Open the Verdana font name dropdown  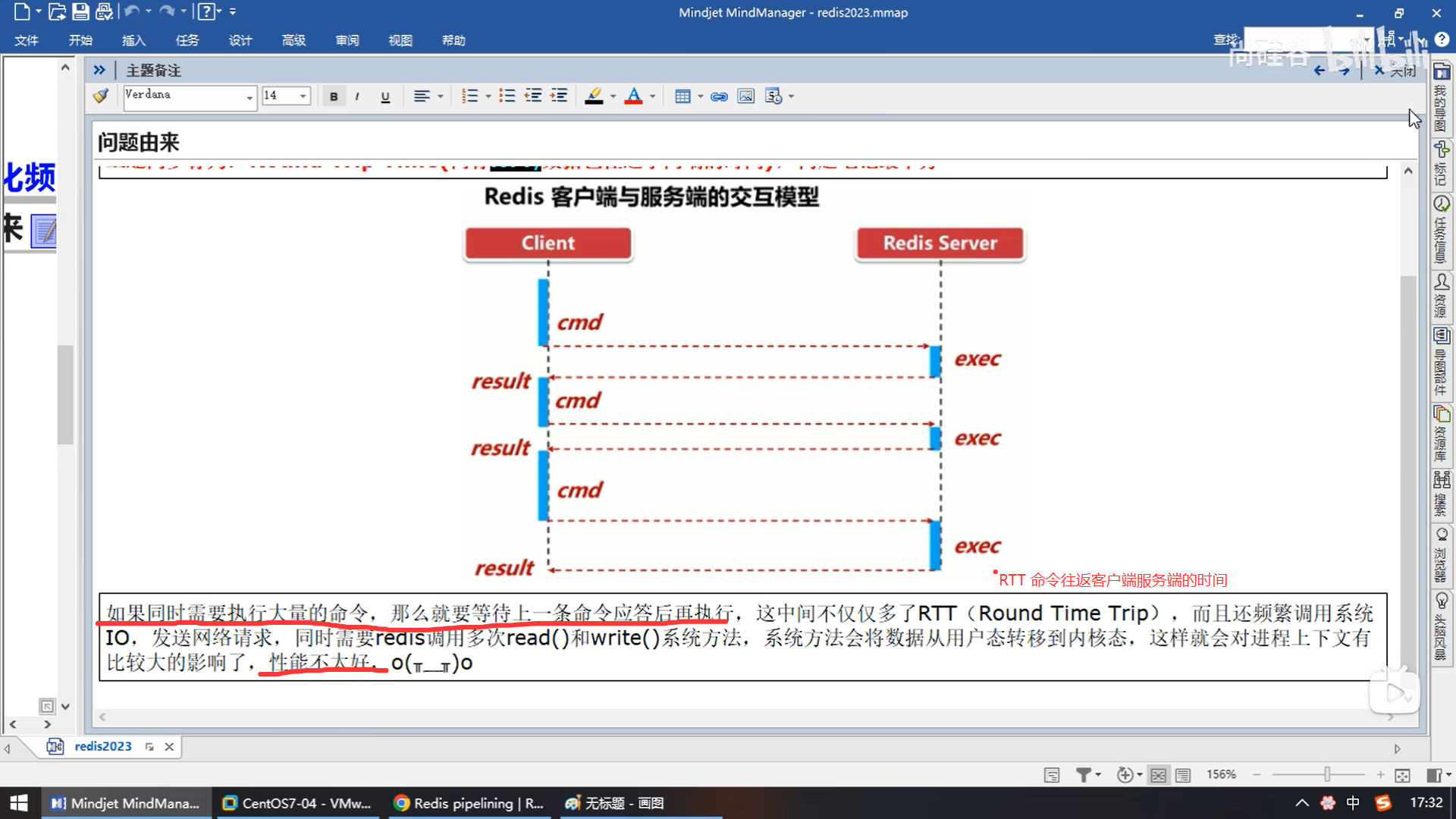(249, 97)
